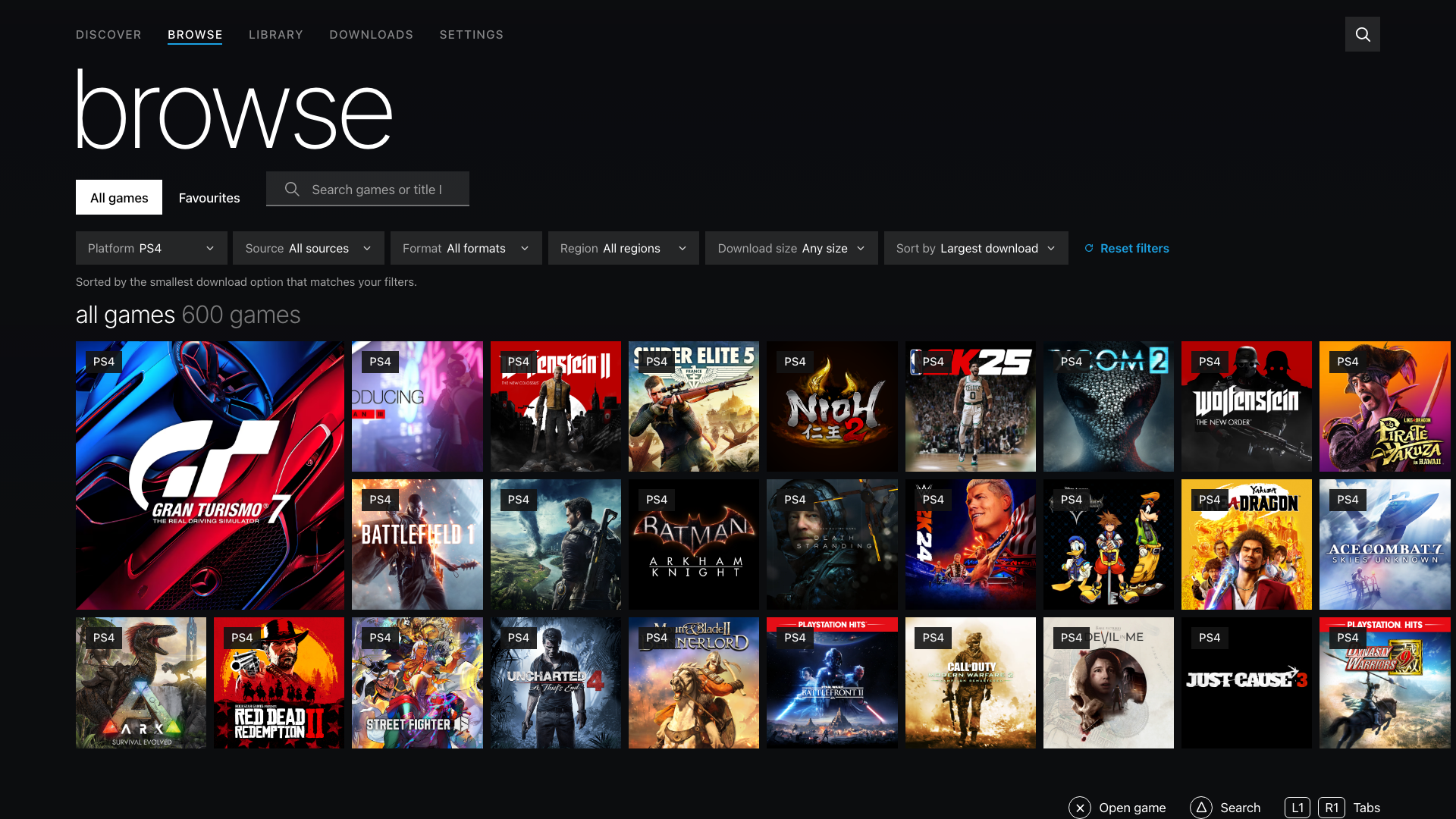Go to the Discover tab
This screenshot has height=819, width=1456.
pyautogui.click(x=108, y=35)
